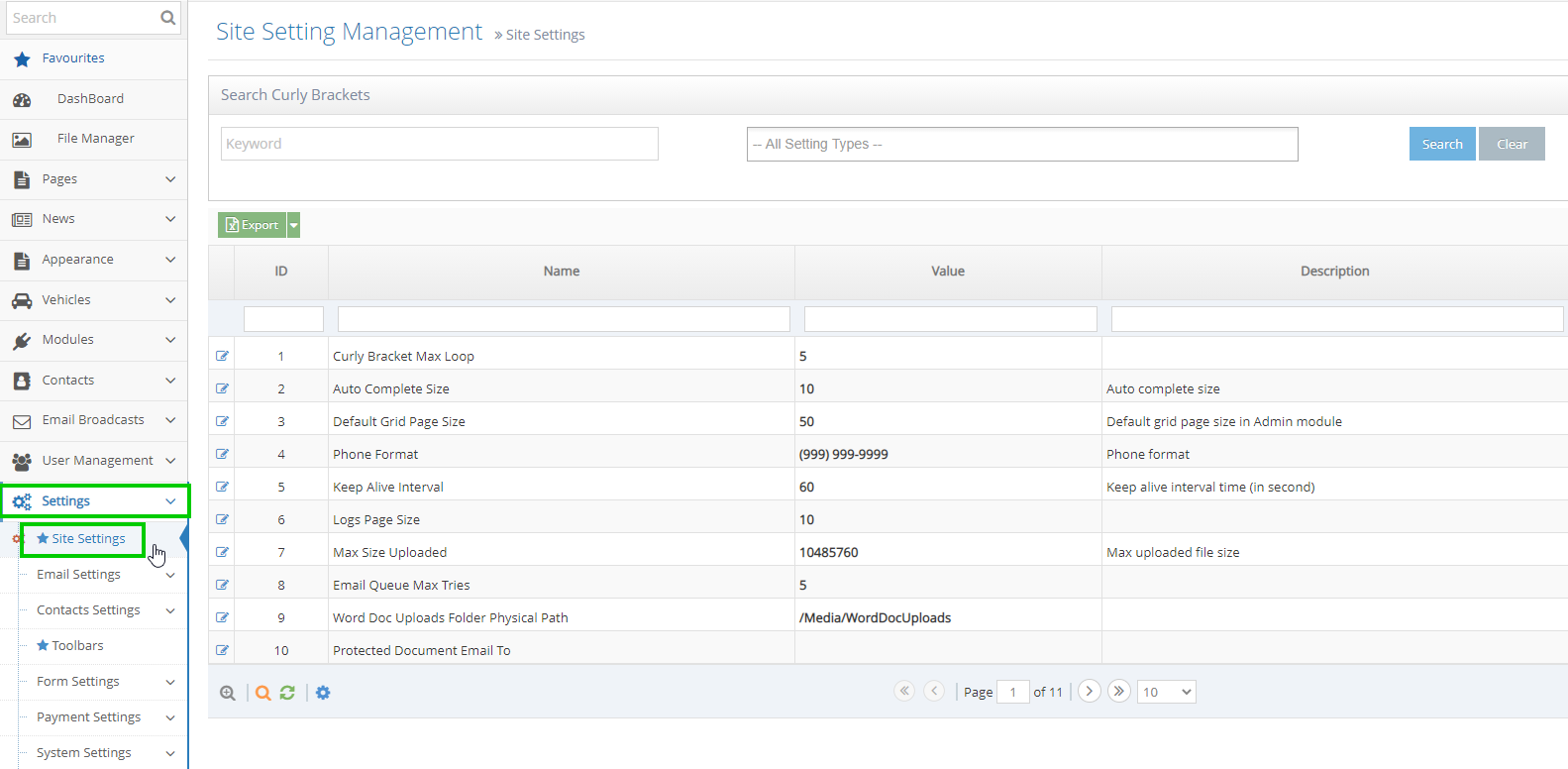Open the DashBoard menu item
This screenshot has width=1568, height=769.
point(90,99)
